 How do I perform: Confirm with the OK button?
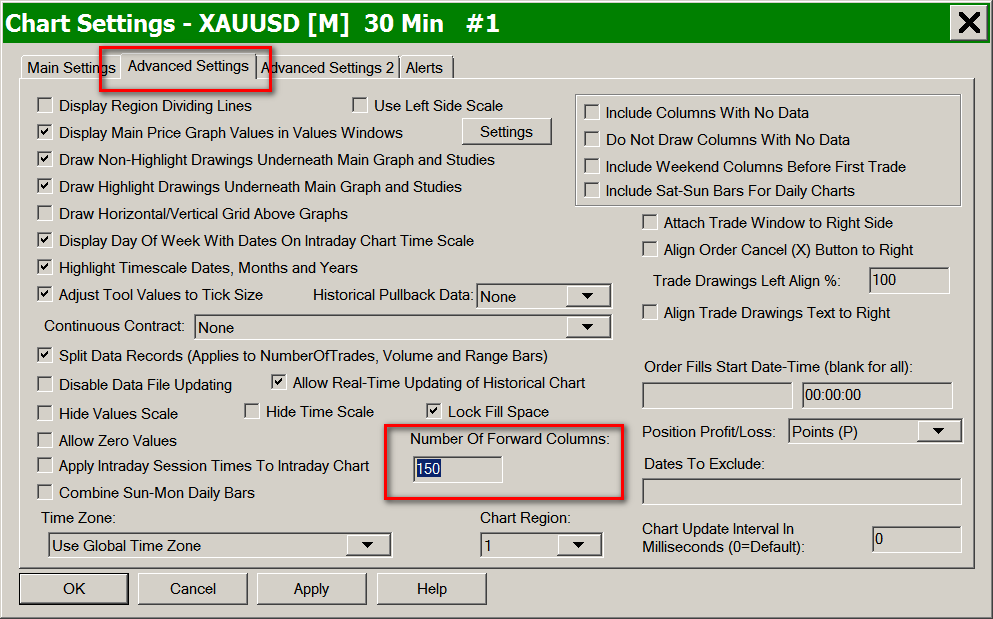coord(74,589)
